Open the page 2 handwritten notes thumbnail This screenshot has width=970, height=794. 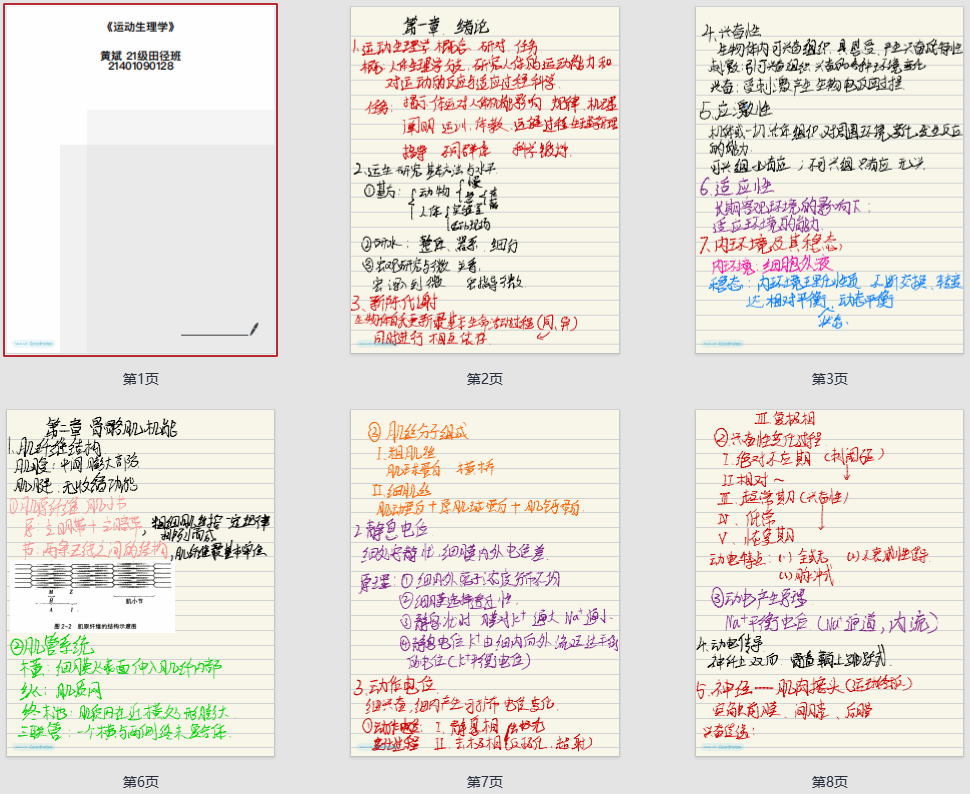tap(485, 180)
